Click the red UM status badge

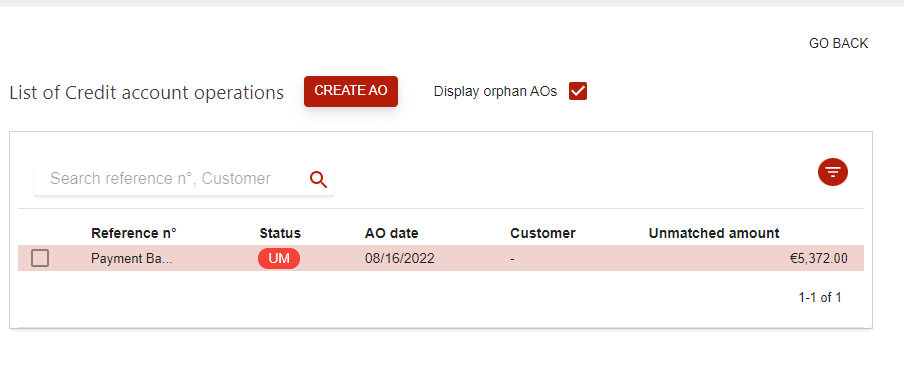point(279,258)
